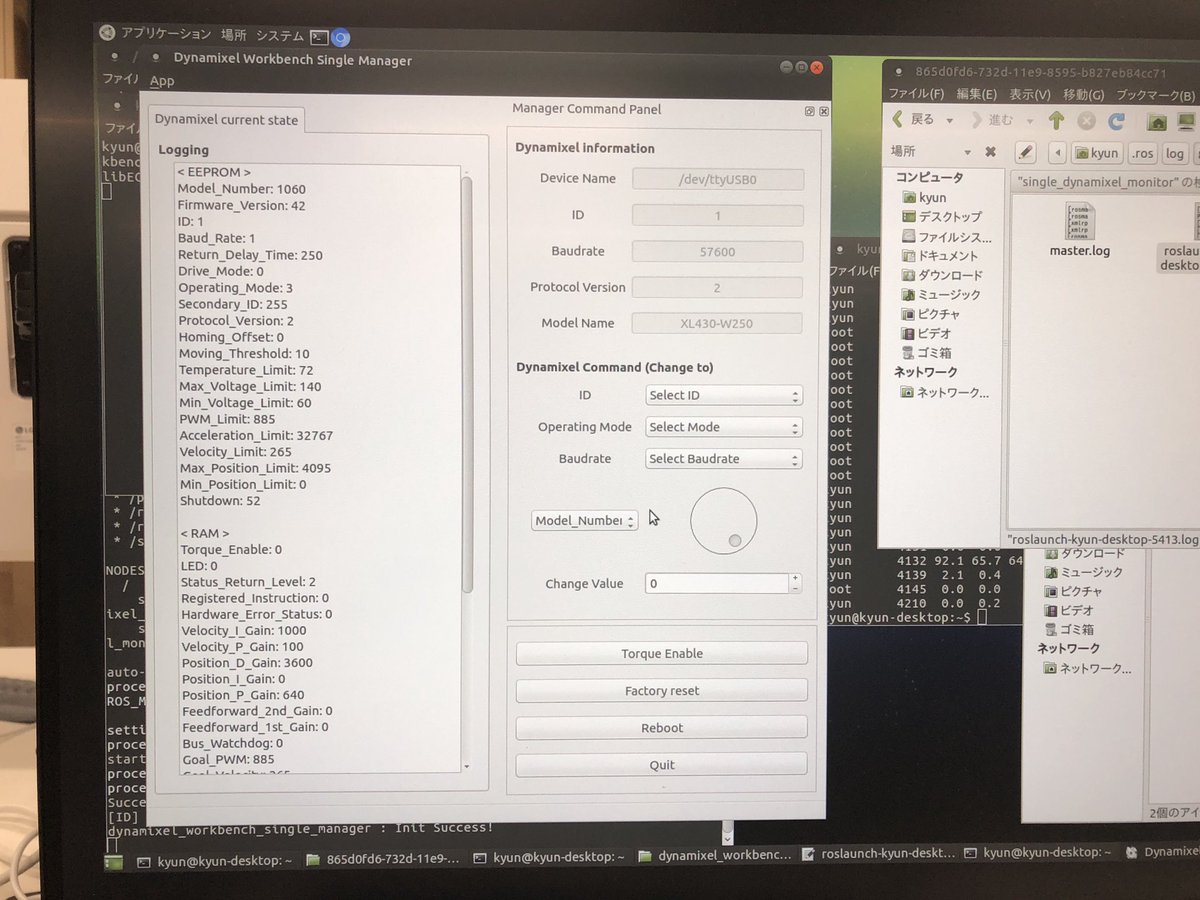Viewport: 1200px width, 900px height.
Task: Show desktop icon in bottom taskbar
Action: click(114, 861)
